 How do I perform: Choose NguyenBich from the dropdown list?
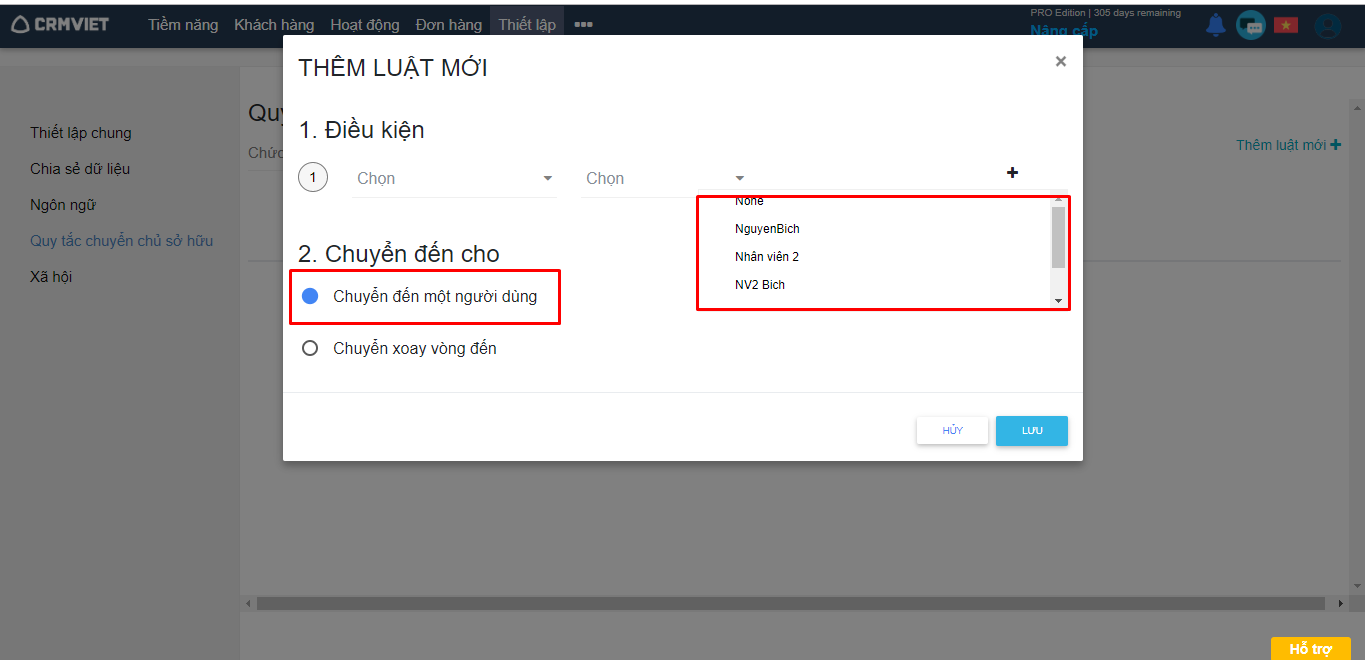(767, 229)
